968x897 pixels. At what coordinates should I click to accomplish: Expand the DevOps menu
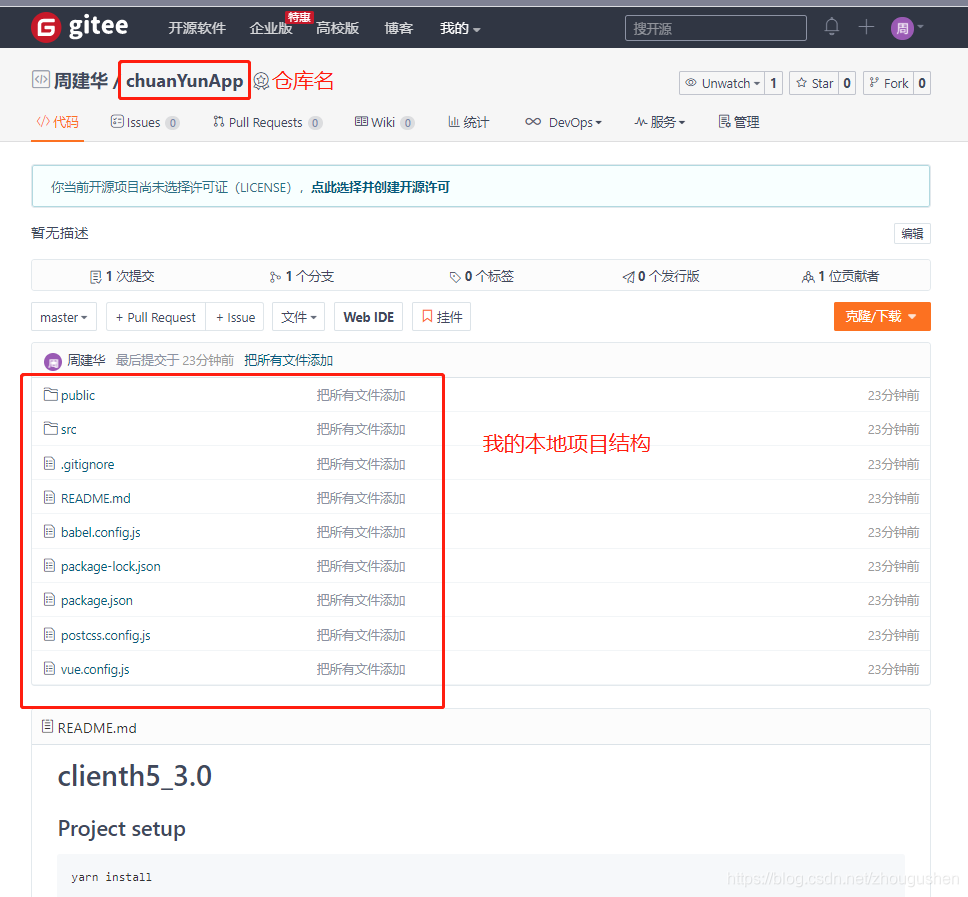tap(563, 122)
